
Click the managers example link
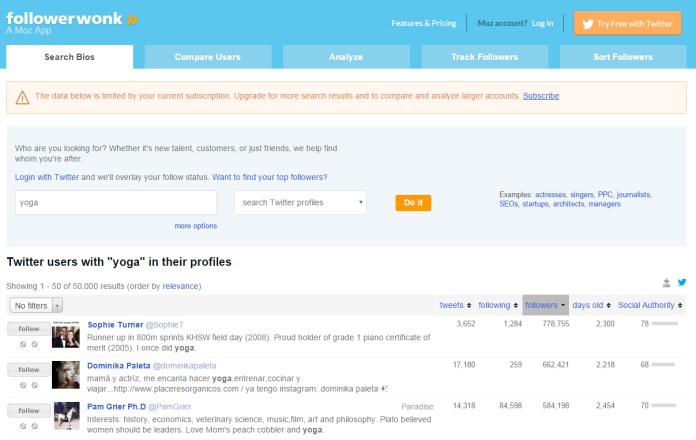click(605, 204)
